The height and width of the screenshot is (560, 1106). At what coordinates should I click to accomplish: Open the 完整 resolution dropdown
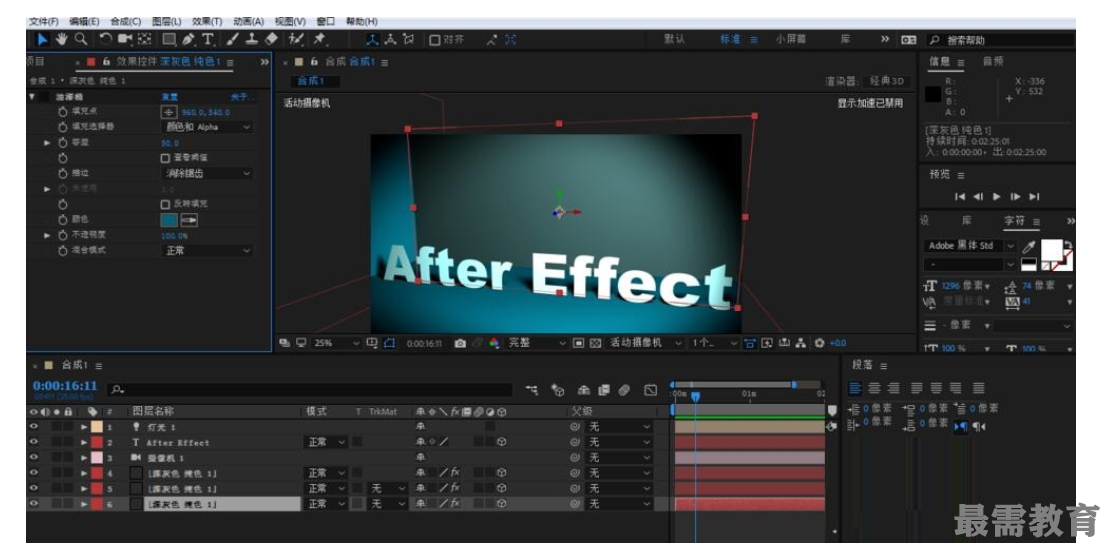click(x=537, y=343)
